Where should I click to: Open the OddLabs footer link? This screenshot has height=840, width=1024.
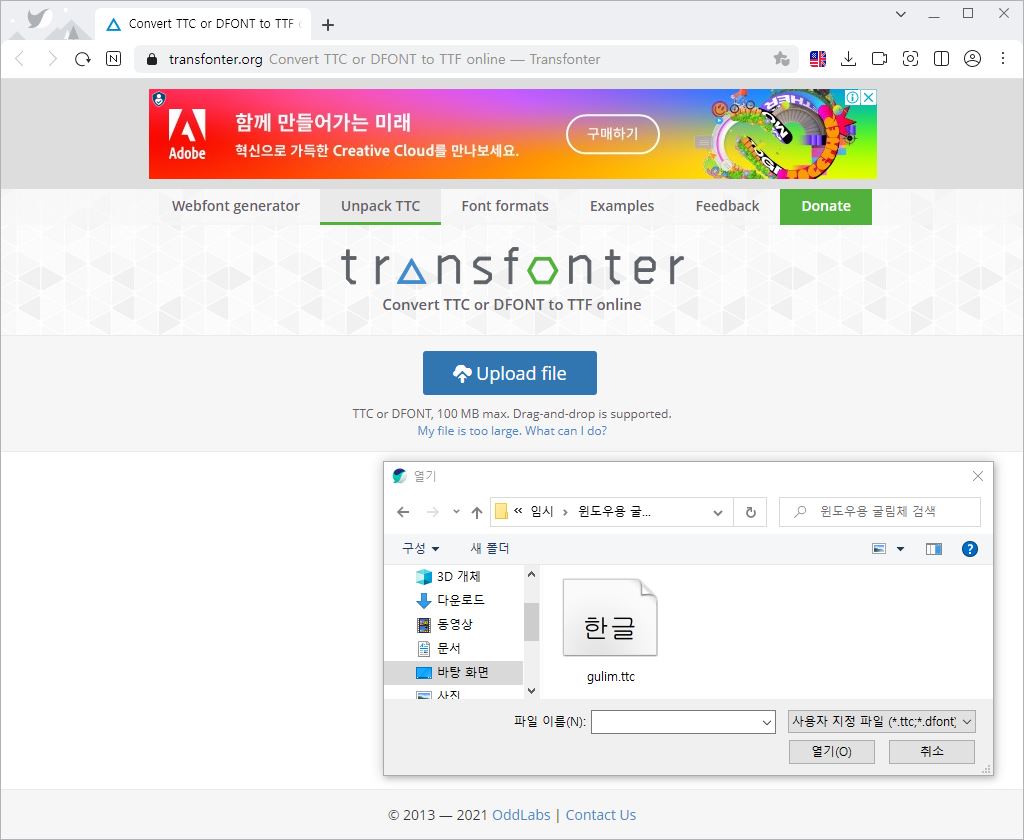[x=521, y=815]
